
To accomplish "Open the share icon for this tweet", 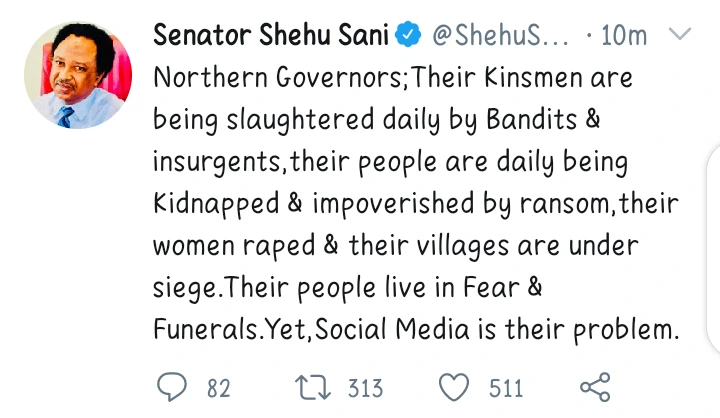I will 595,386.
